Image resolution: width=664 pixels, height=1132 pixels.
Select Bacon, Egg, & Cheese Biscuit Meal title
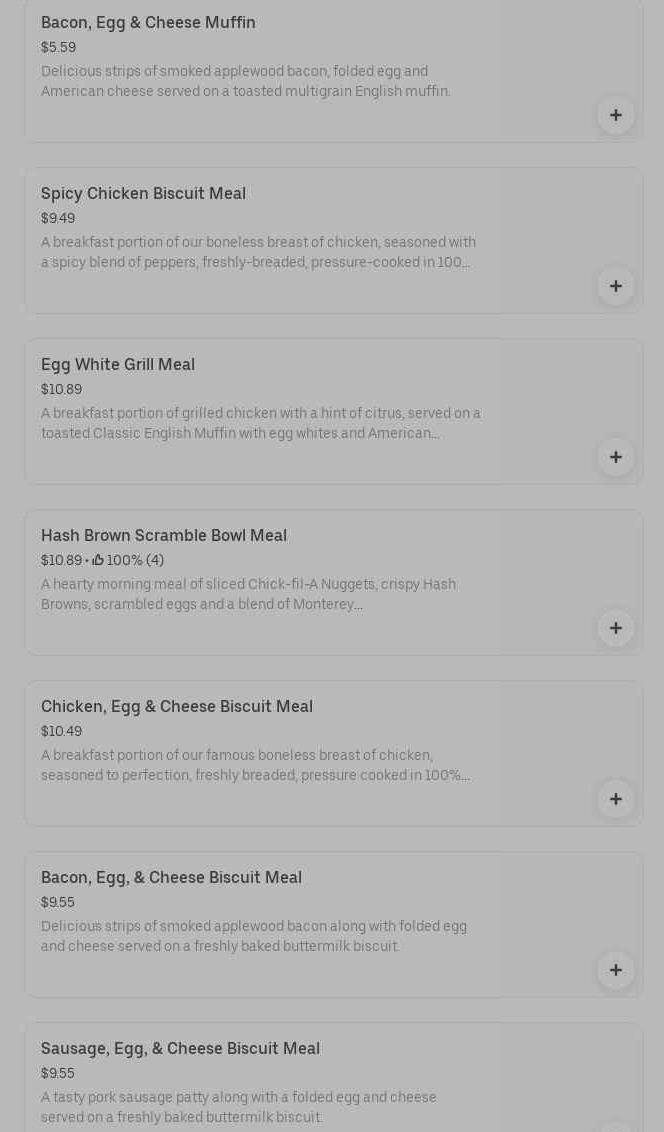point(171,877)
